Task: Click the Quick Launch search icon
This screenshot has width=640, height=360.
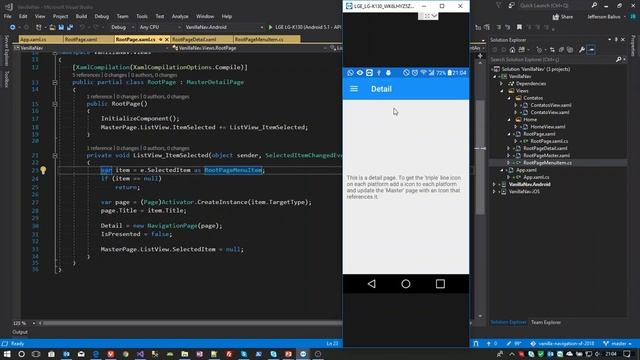Action: (x=594, y=6)
